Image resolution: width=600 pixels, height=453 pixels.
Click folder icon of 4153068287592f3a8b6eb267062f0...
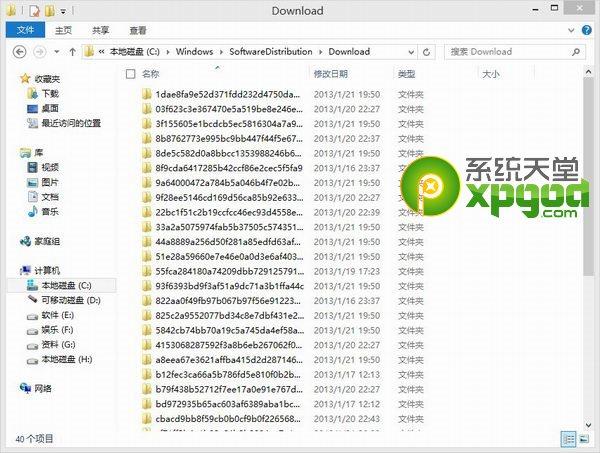click(146, 345)
